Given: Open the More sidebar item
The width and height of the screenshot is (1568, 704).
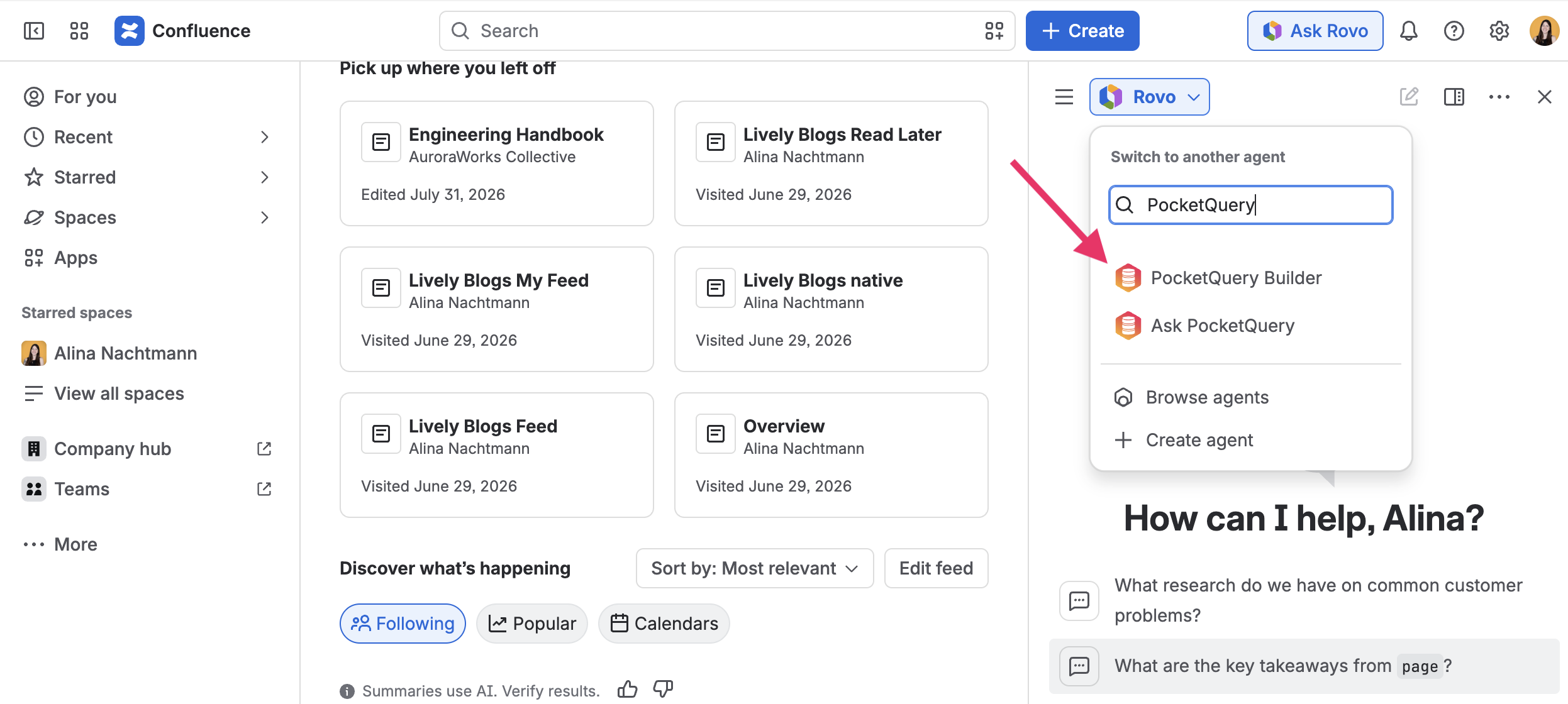Looking at the screenshot, I should click(150, 544).
